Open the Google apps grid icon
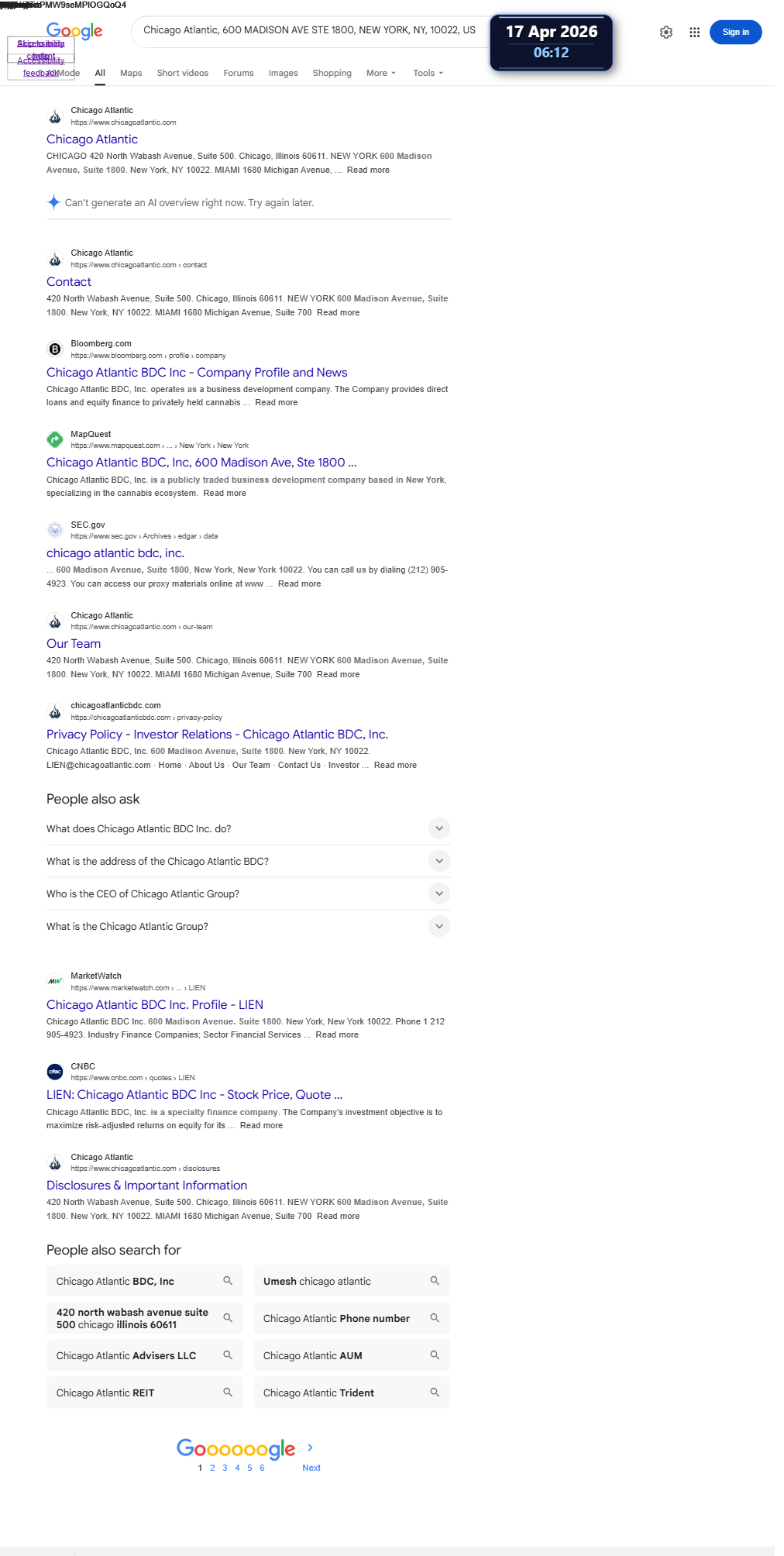The image size is (784, 1556). click(x=695, y=33)
